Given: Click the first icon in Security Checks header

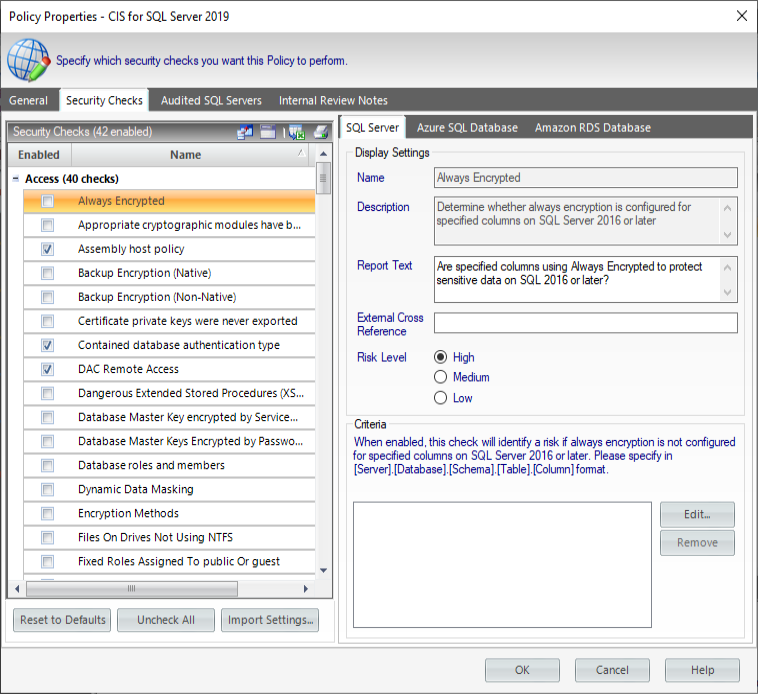Looking at the screenshot, I should pos(245,132).
